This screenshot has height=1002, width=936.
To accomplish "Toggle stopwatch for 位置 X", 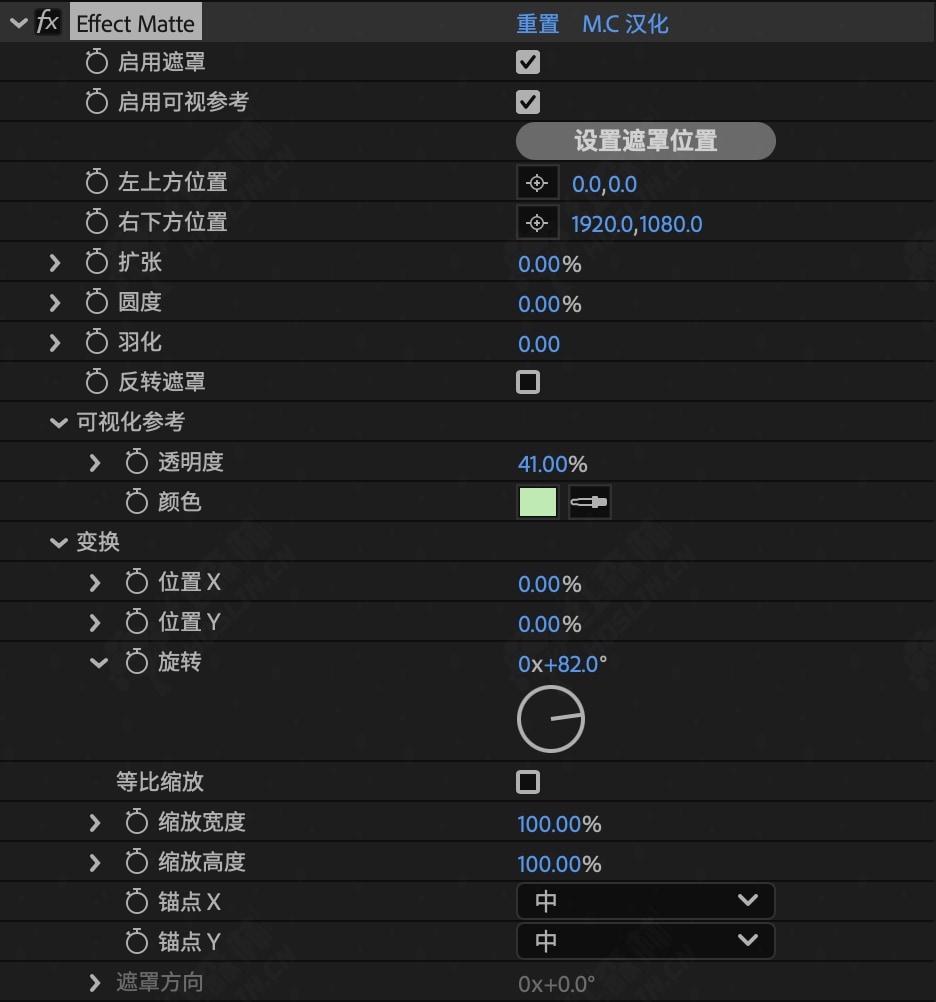I will pyautogui.click(x=136, y=582).
